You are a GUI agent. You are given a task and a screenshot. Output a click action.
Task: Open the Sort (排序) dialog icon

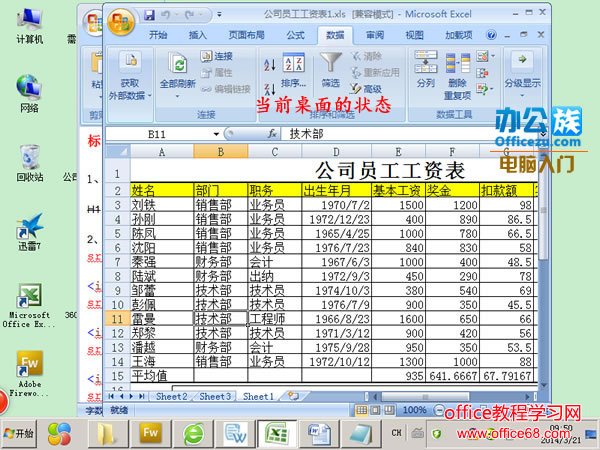click(293, 63)
